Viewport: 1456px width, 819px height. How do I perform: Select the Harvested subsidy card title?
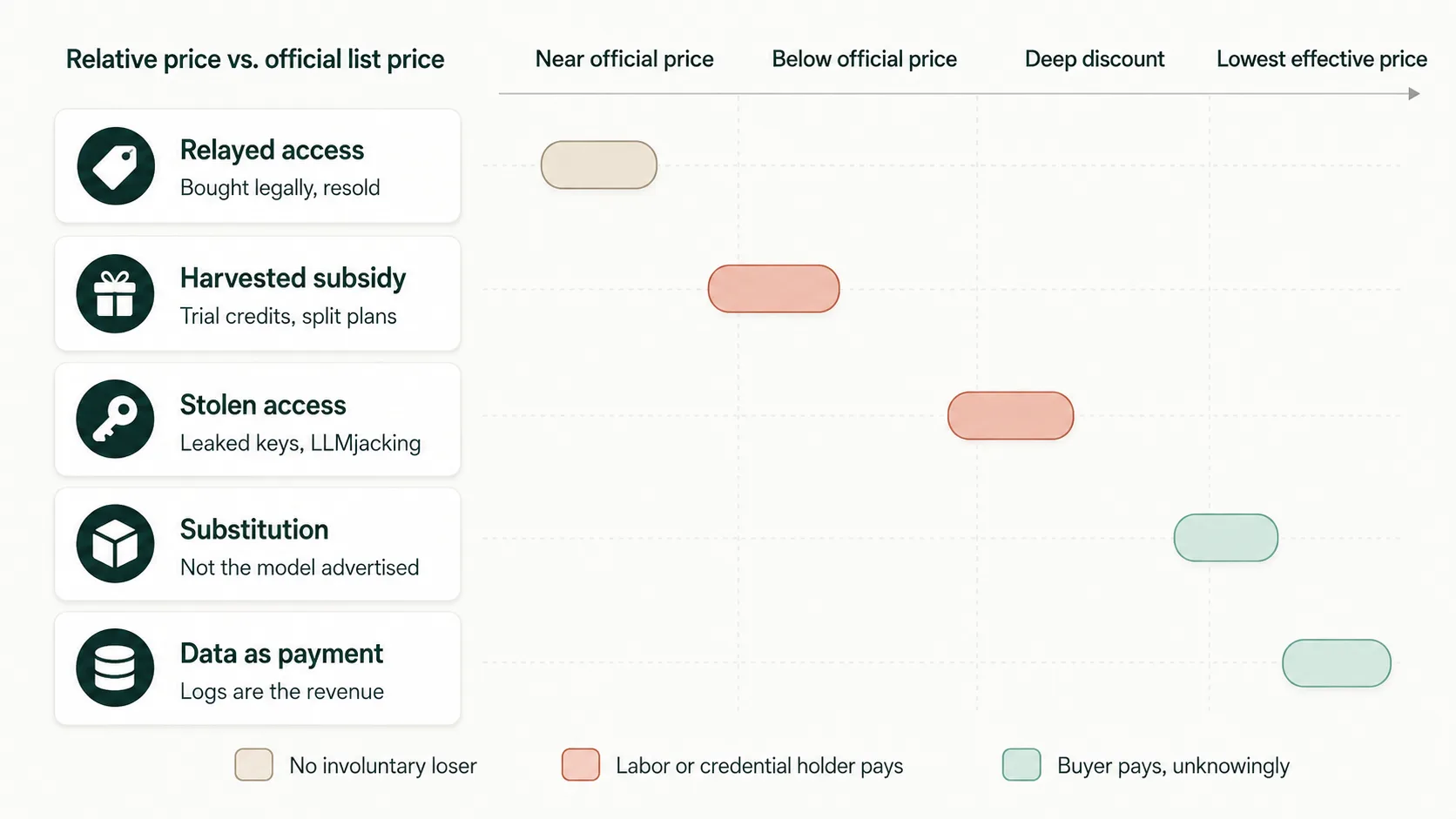point(293,278)
